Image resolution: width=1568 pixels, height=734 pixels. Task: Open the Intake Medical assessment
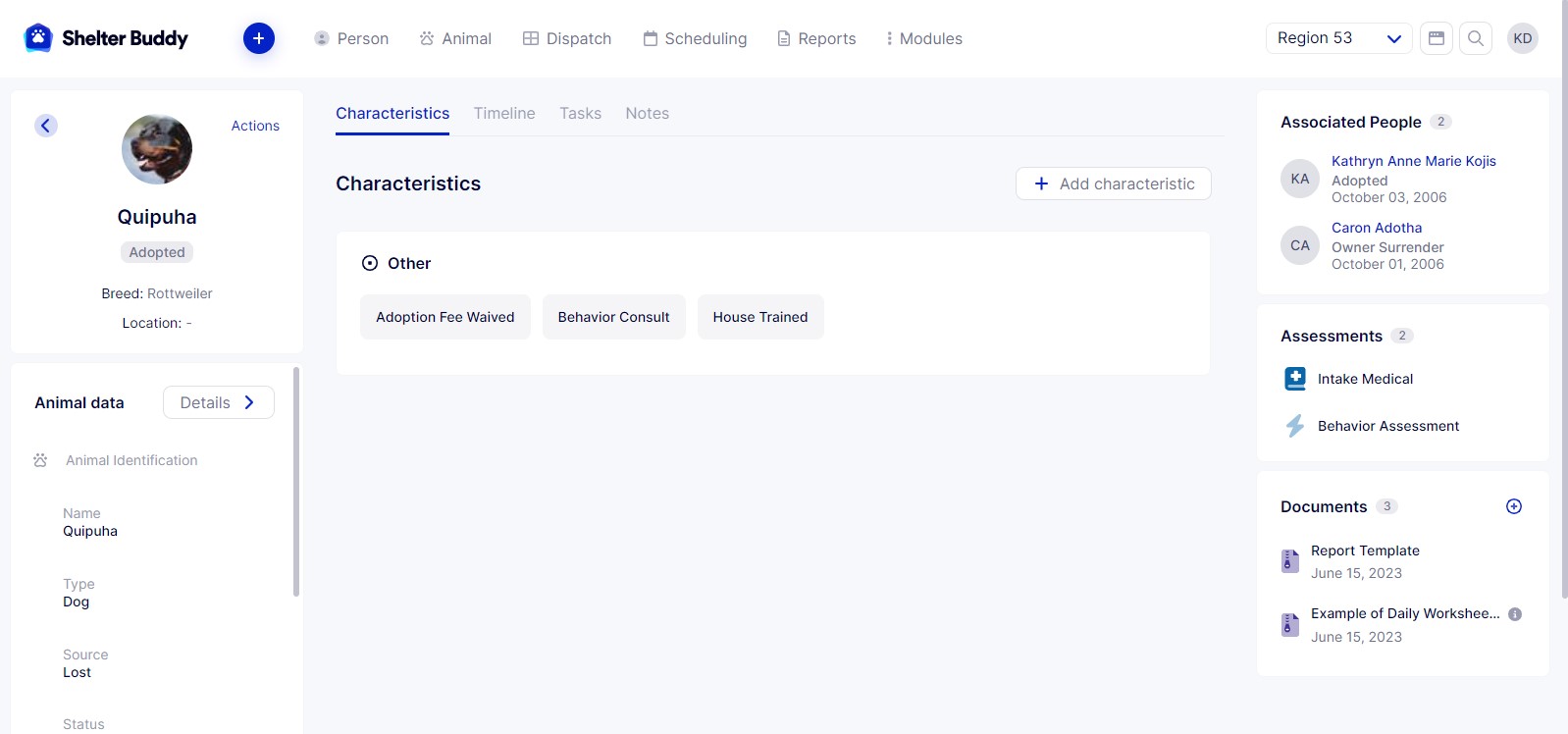pos(1366,379)
